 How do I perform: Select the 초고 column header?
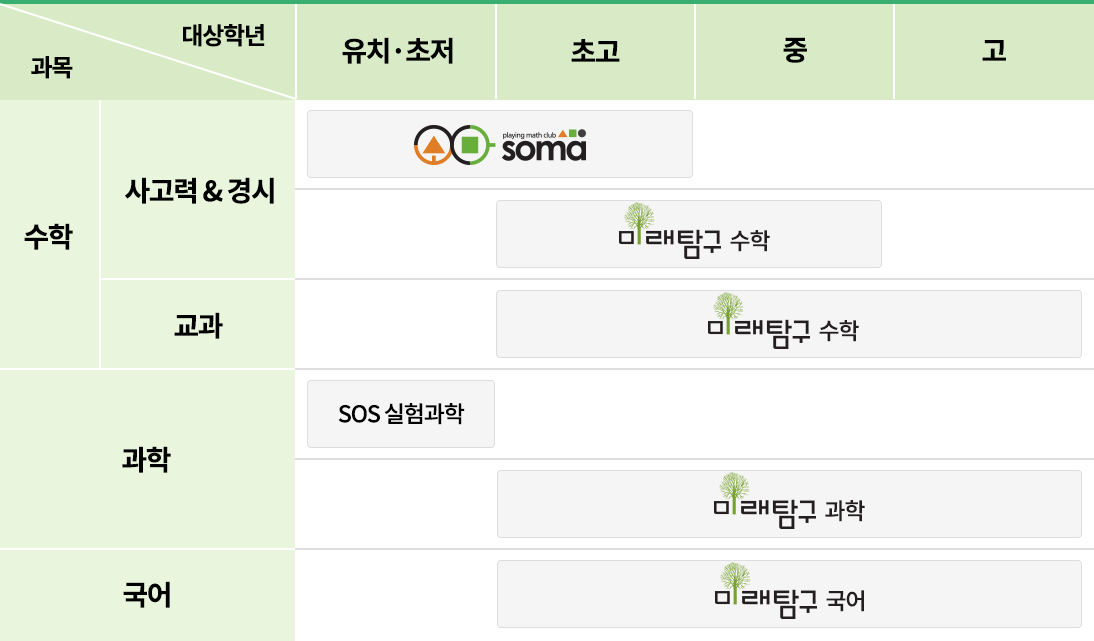595,52
